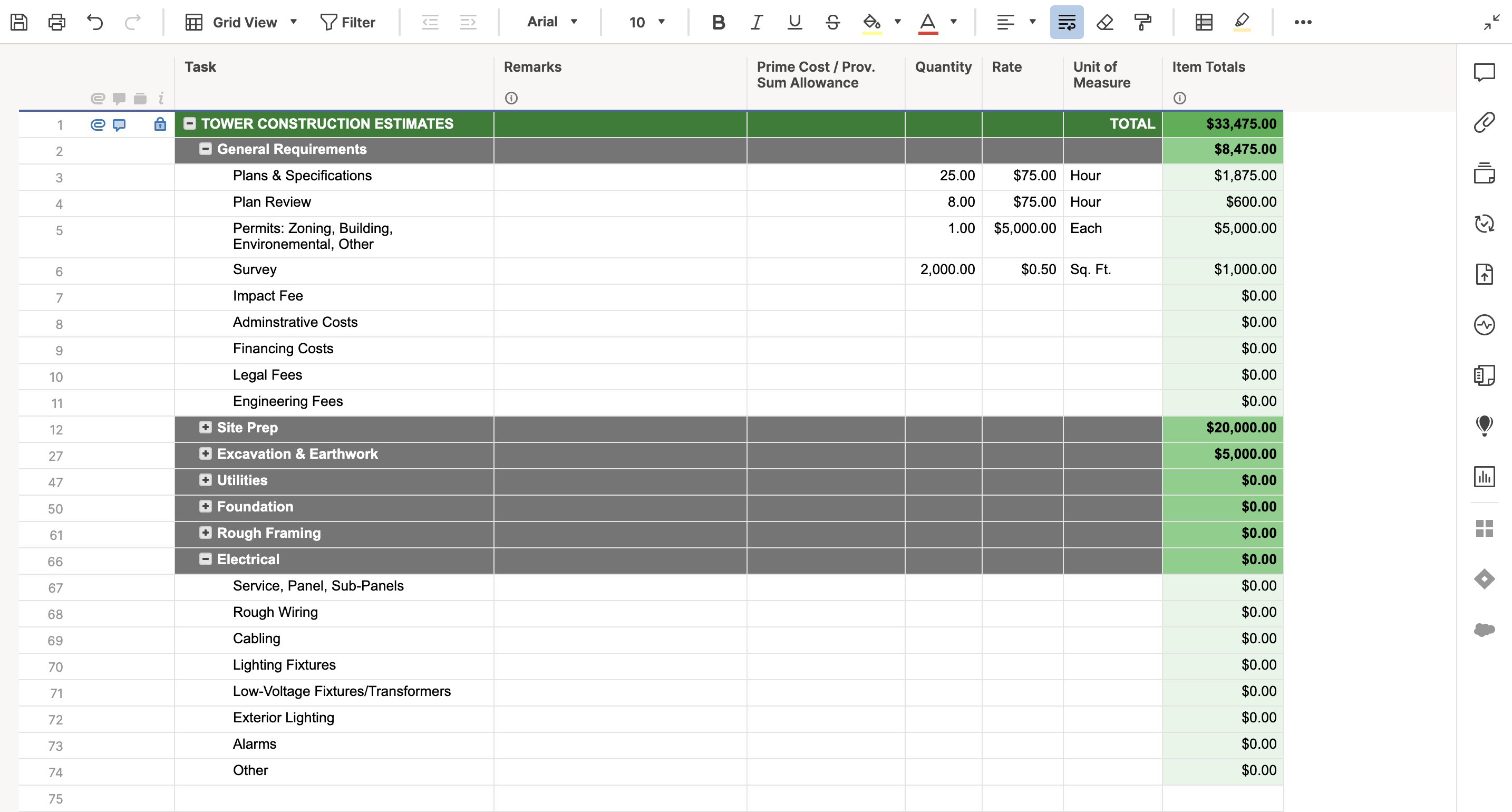Image resolution: width=1512 pixels, height=812 pixels.
Task: Expand the Site Prep section
Action: pyautogui.click(x=206, y=428)
